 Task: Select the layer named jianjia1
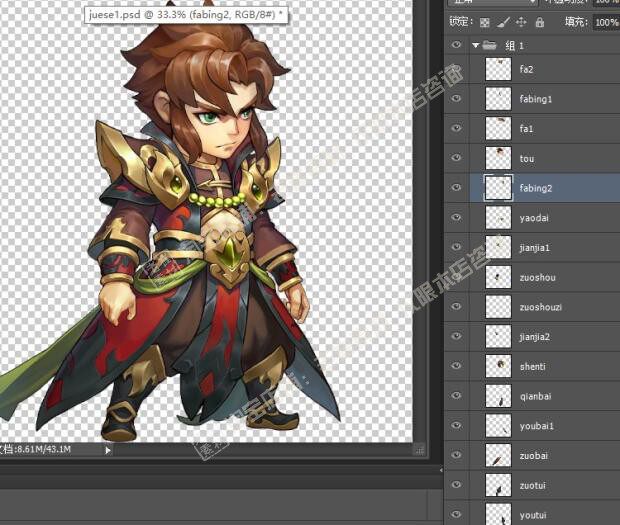point(535,248)
